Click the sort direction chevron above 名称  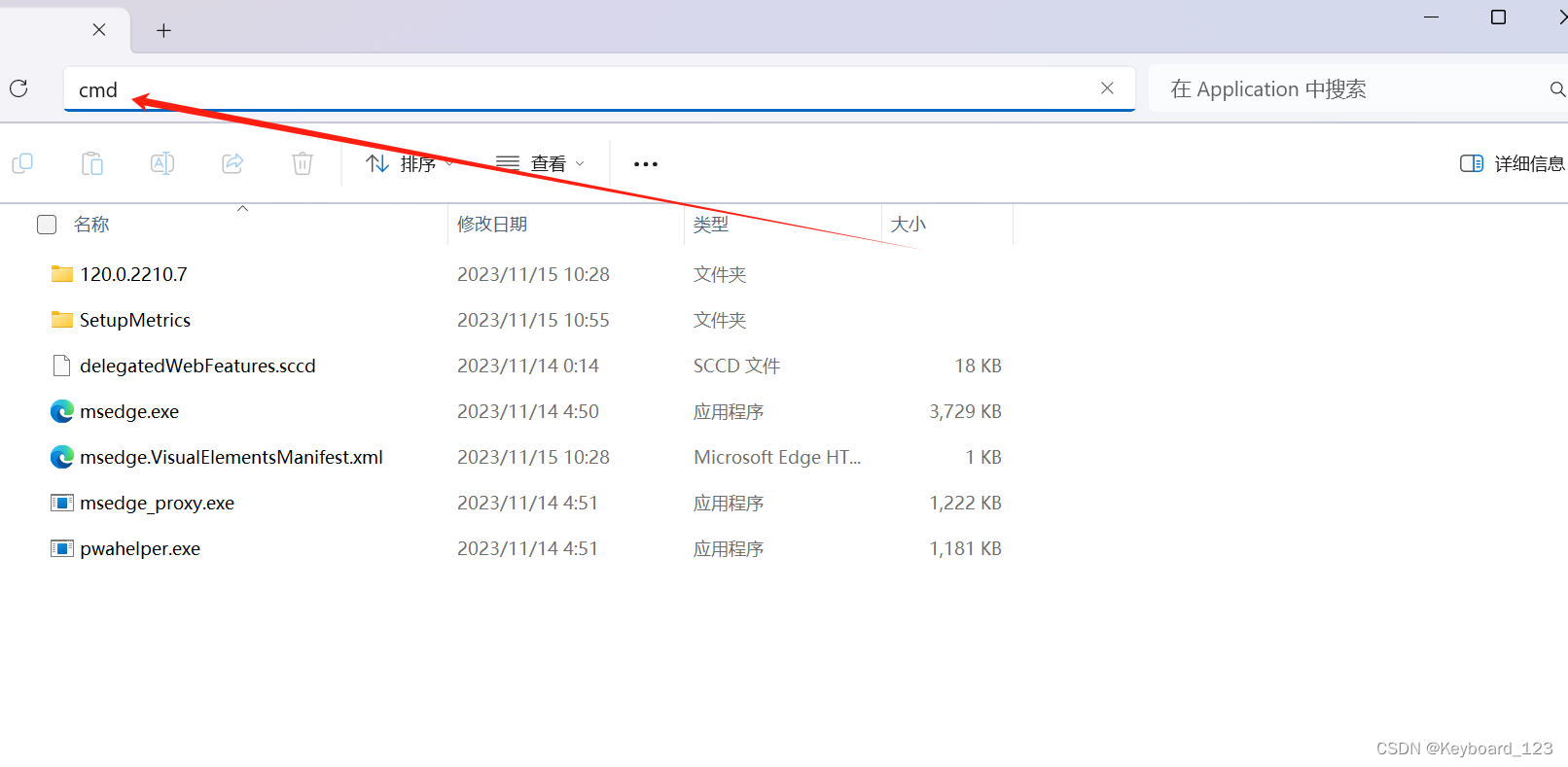point(243,208)
